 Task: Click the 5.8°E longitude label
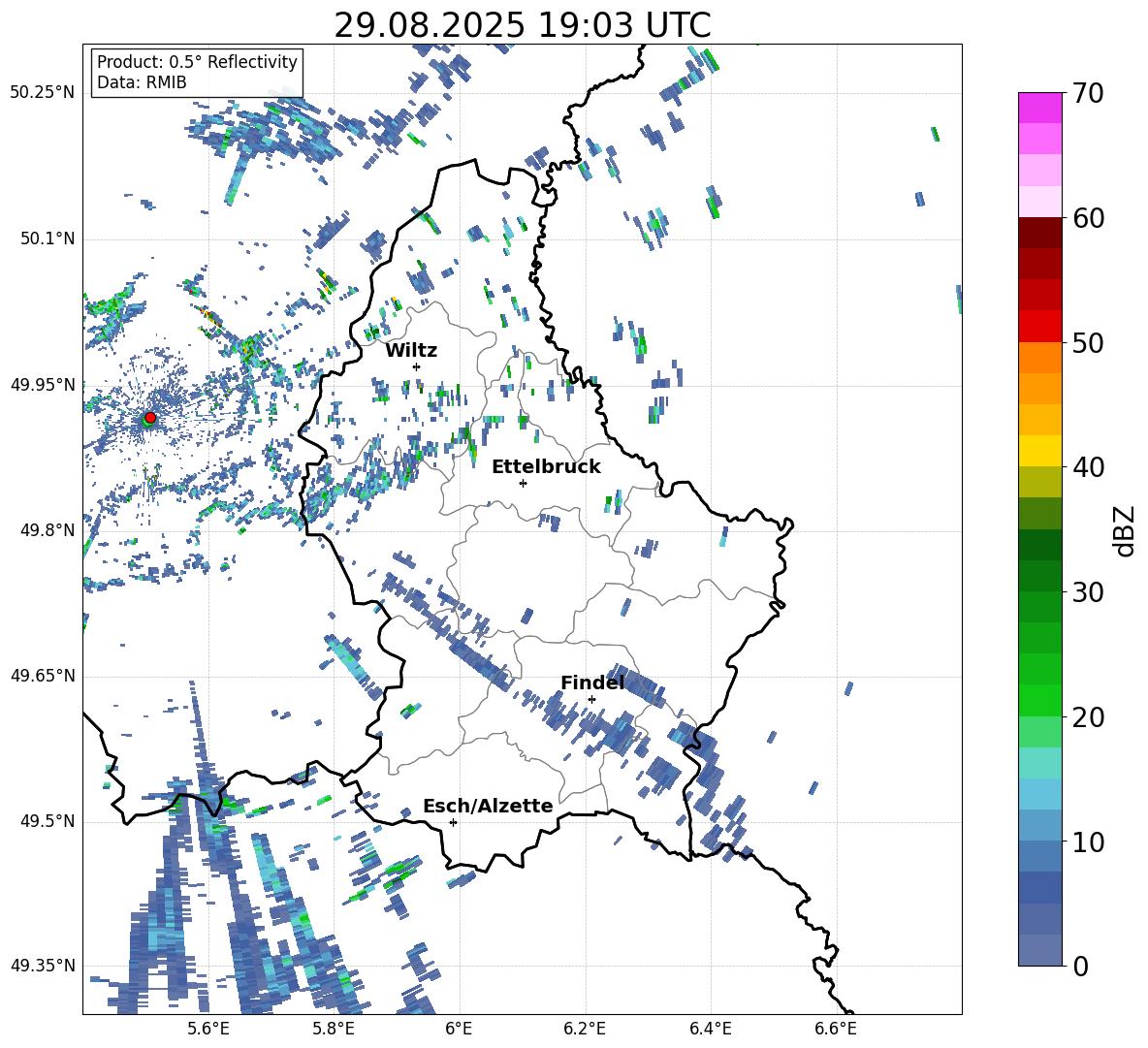click(x=334, y=1029)
